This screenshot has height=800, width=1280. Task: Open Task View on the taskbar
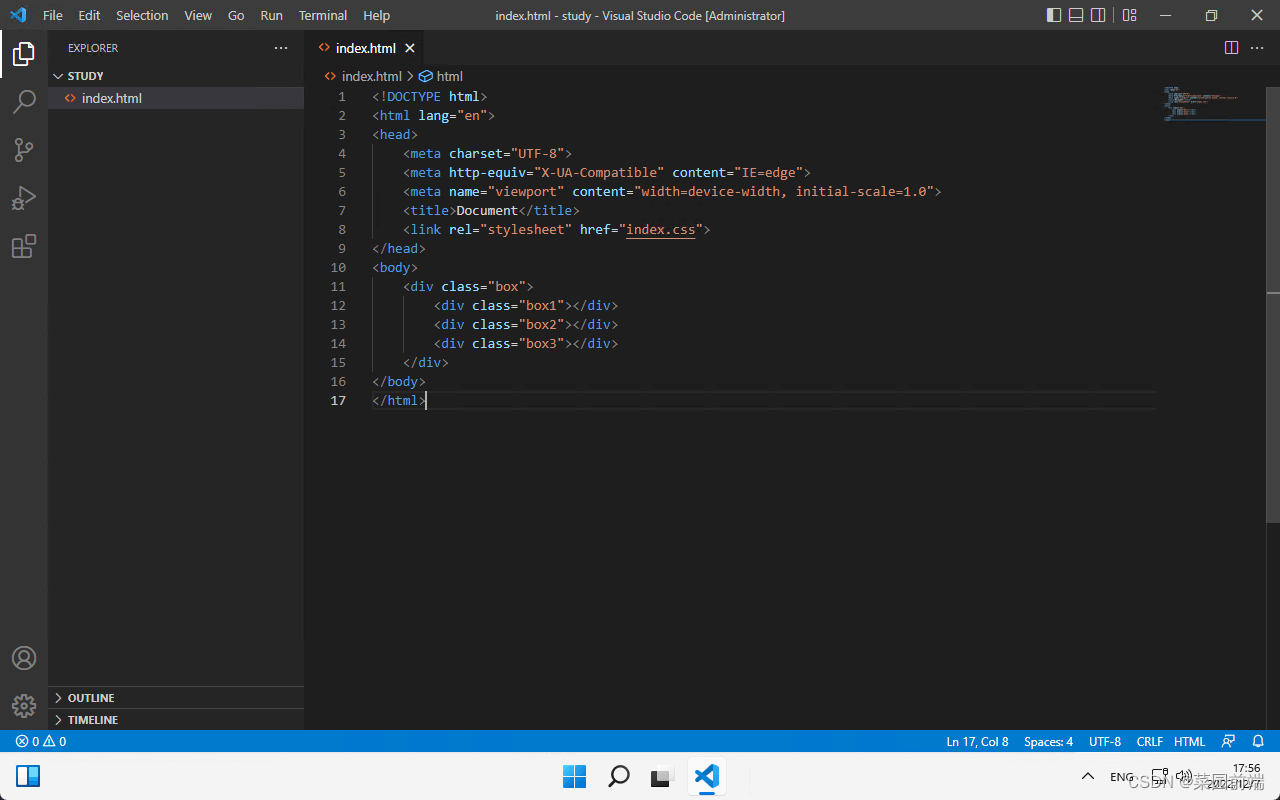tap(662, 776)
